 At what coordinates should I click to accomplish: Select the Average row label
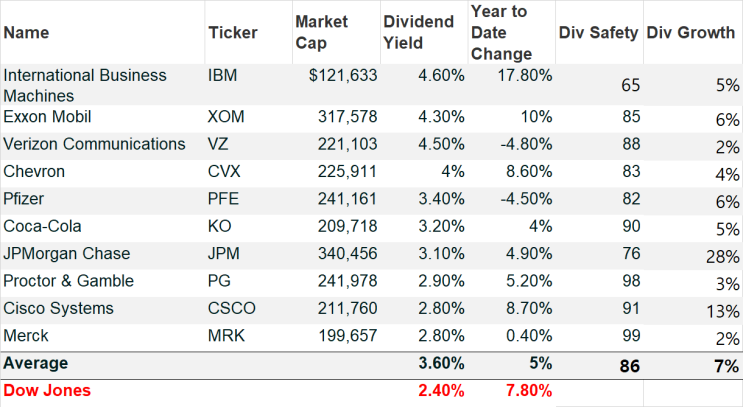(36, 363)
